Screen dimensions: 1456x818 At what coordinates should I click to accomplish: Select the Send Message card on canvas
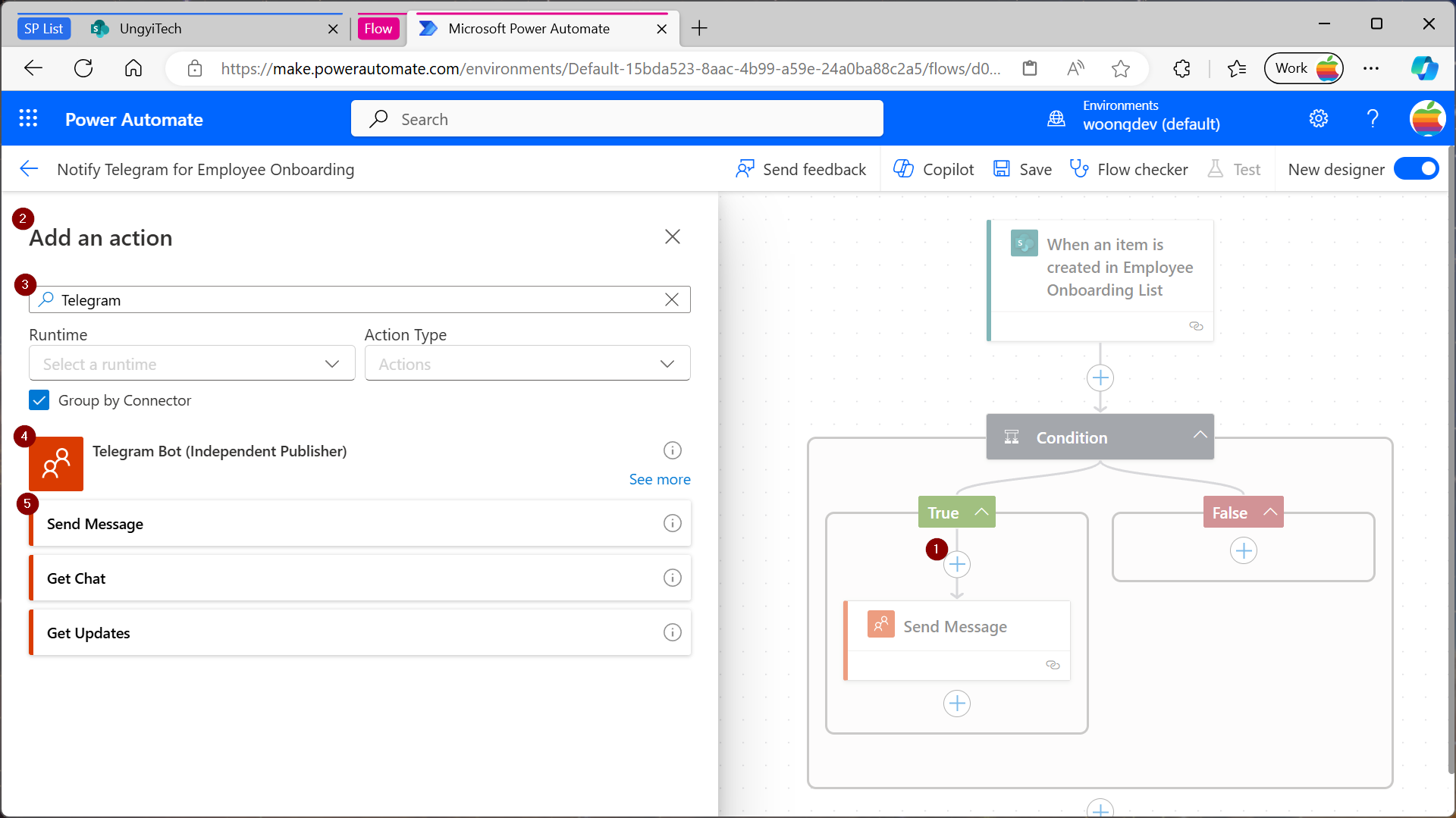[x=956, y=641]
